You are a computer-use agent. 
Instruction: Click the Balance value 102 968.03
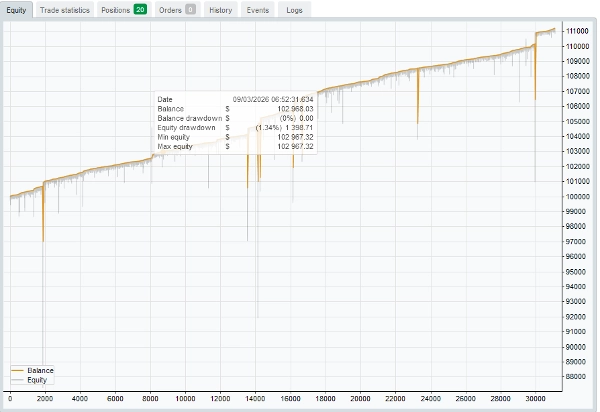click(x=295, y=109)
